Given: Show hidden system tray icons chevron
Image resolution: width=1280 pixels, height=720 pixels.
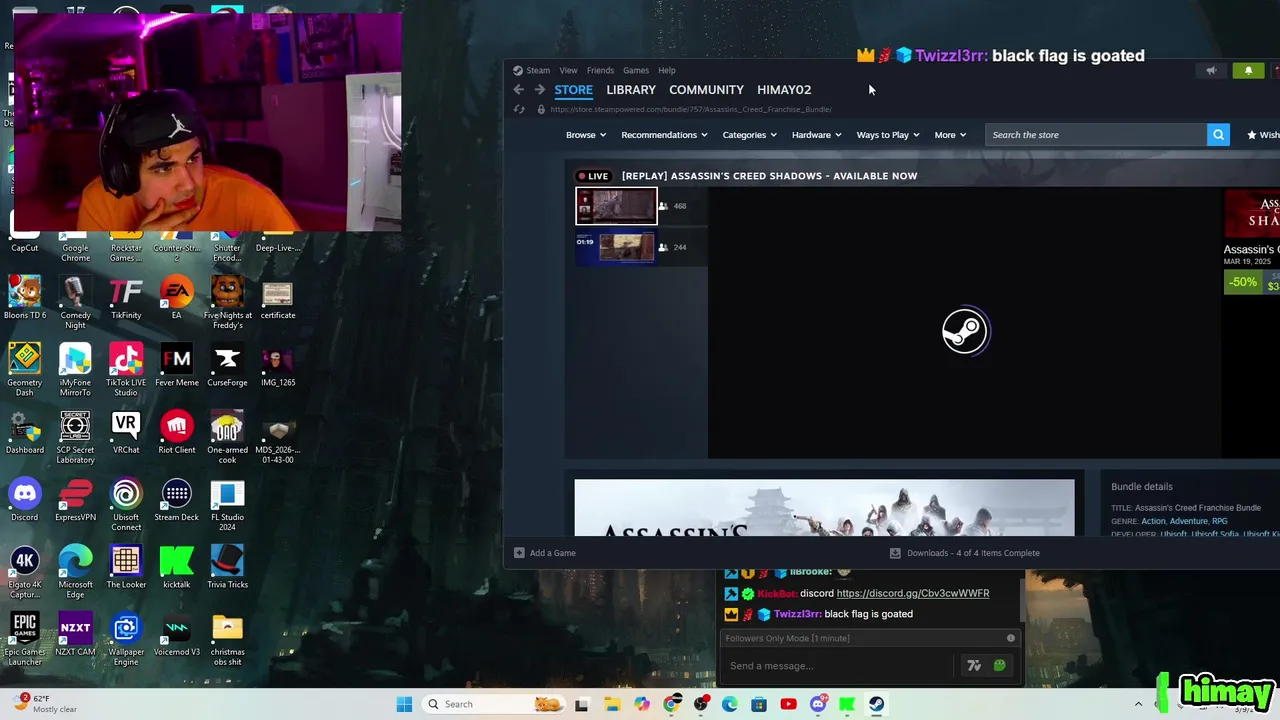Looking at the screenshot, I should click(1138, 704).
